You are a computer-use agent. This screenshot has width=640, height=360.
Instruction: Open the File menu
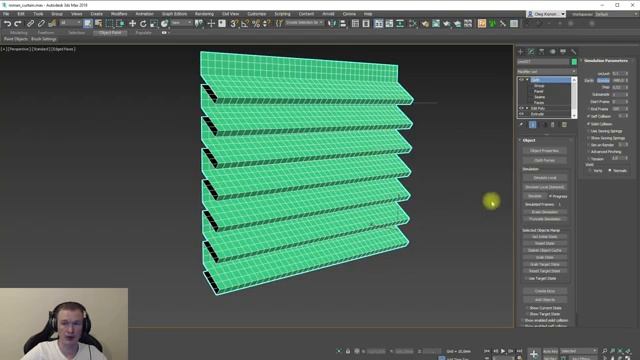(x=6, y=14)
